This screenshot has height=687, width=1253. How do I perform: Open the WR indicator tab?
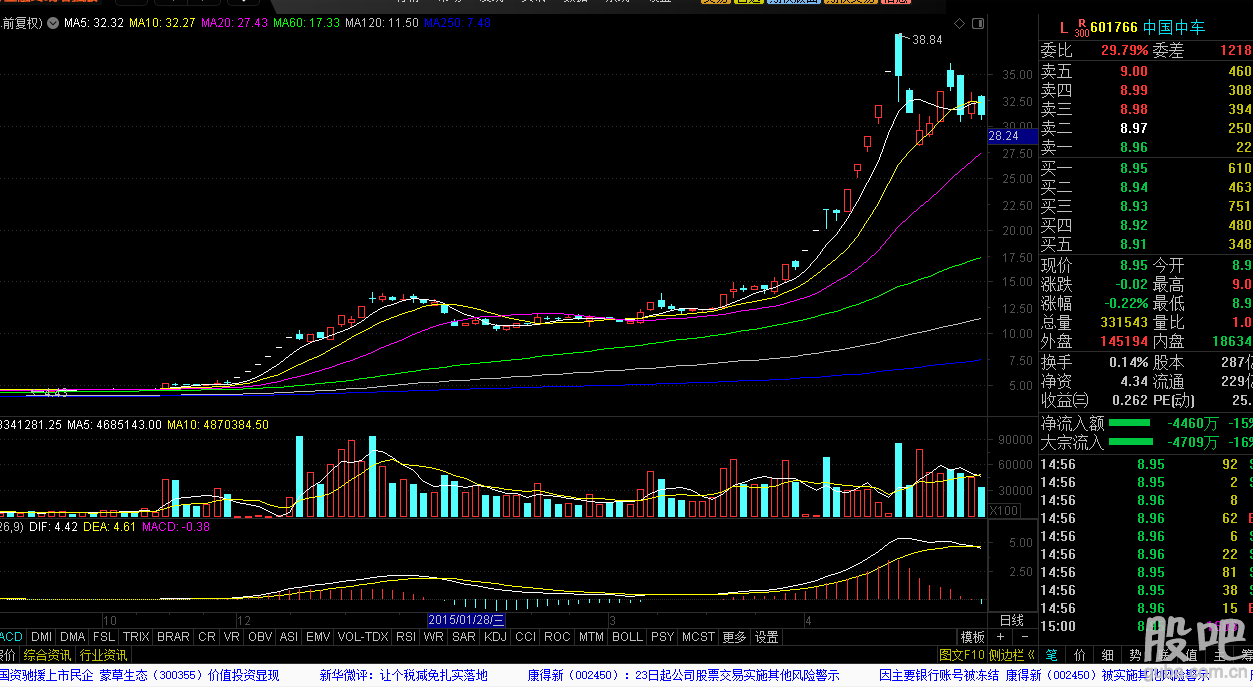(x=433, y=636)
